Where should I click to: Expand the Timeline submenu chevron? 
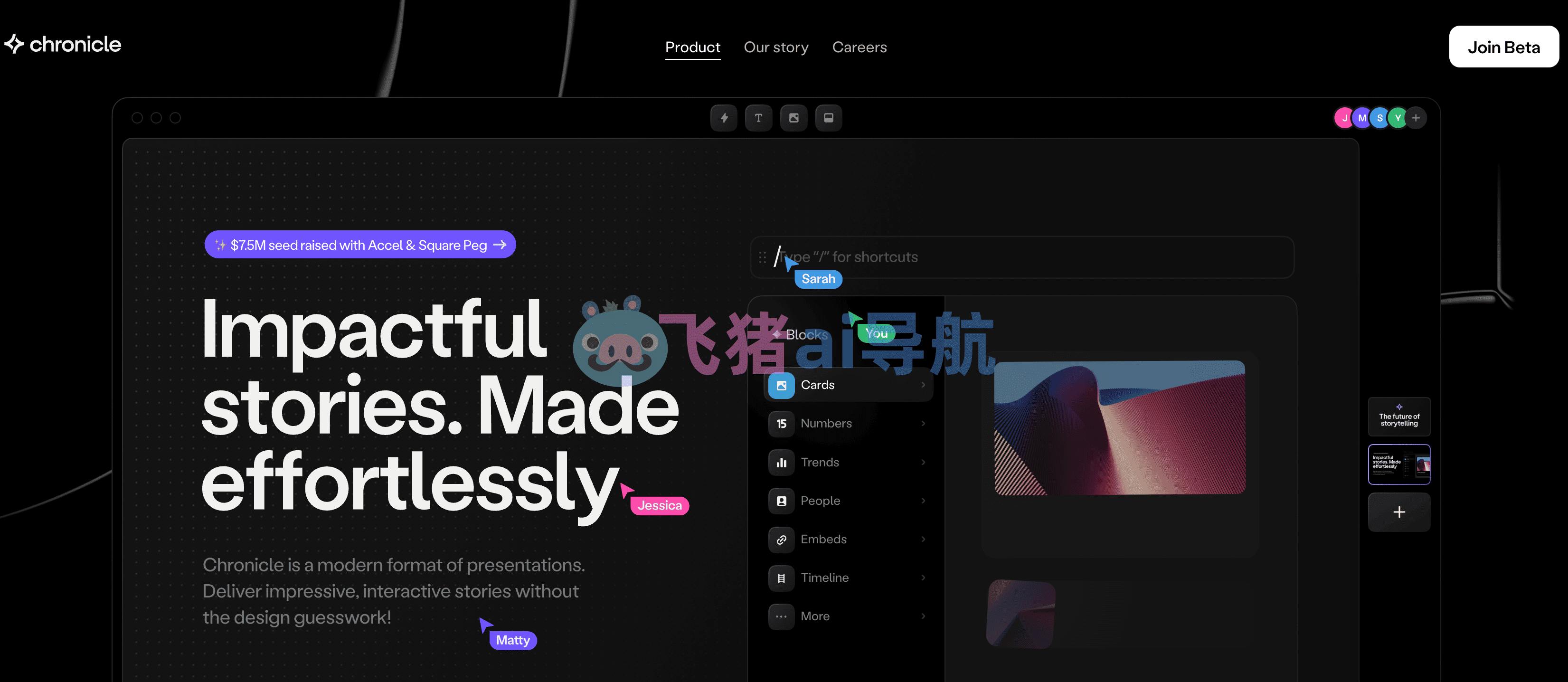tap(923, 578)
